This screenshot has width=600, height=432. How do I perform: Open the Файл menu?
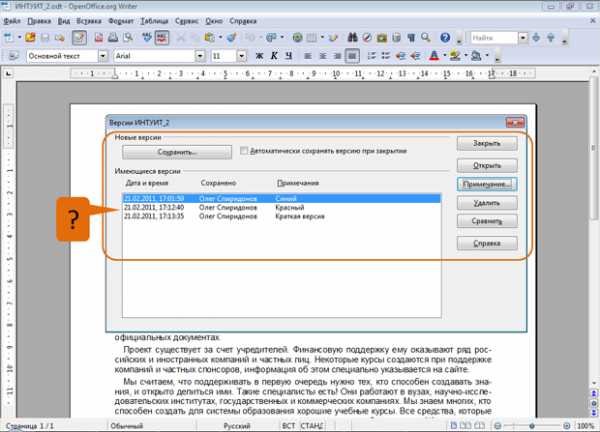pyautogui.click(x=12, y=21)
